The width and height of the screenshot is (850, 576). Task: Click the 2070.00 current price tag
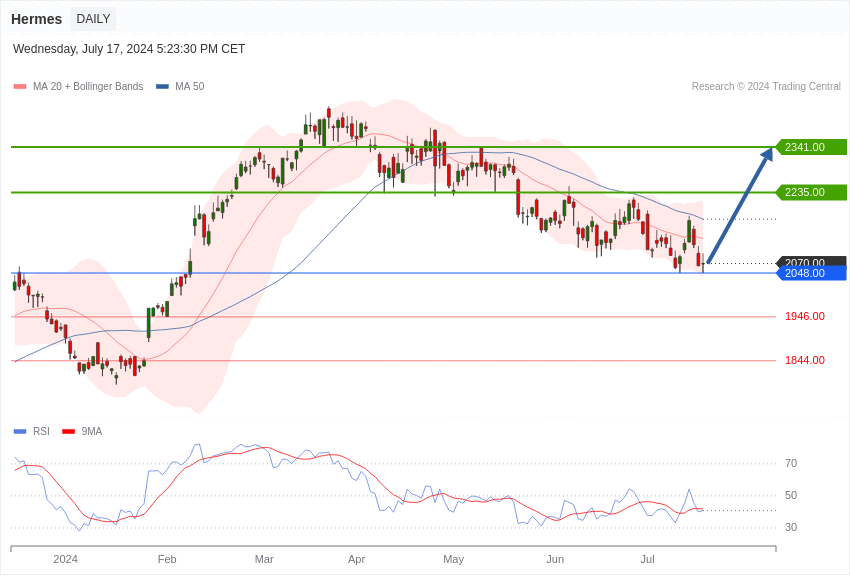(811, 261)
